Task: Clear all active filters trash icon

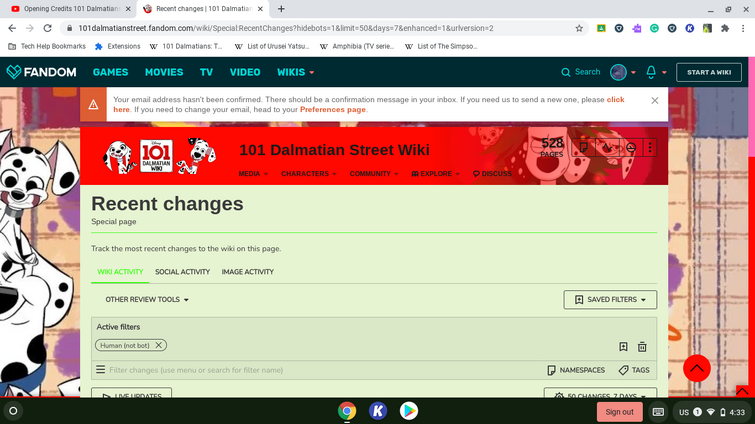Action: [642, 347]
